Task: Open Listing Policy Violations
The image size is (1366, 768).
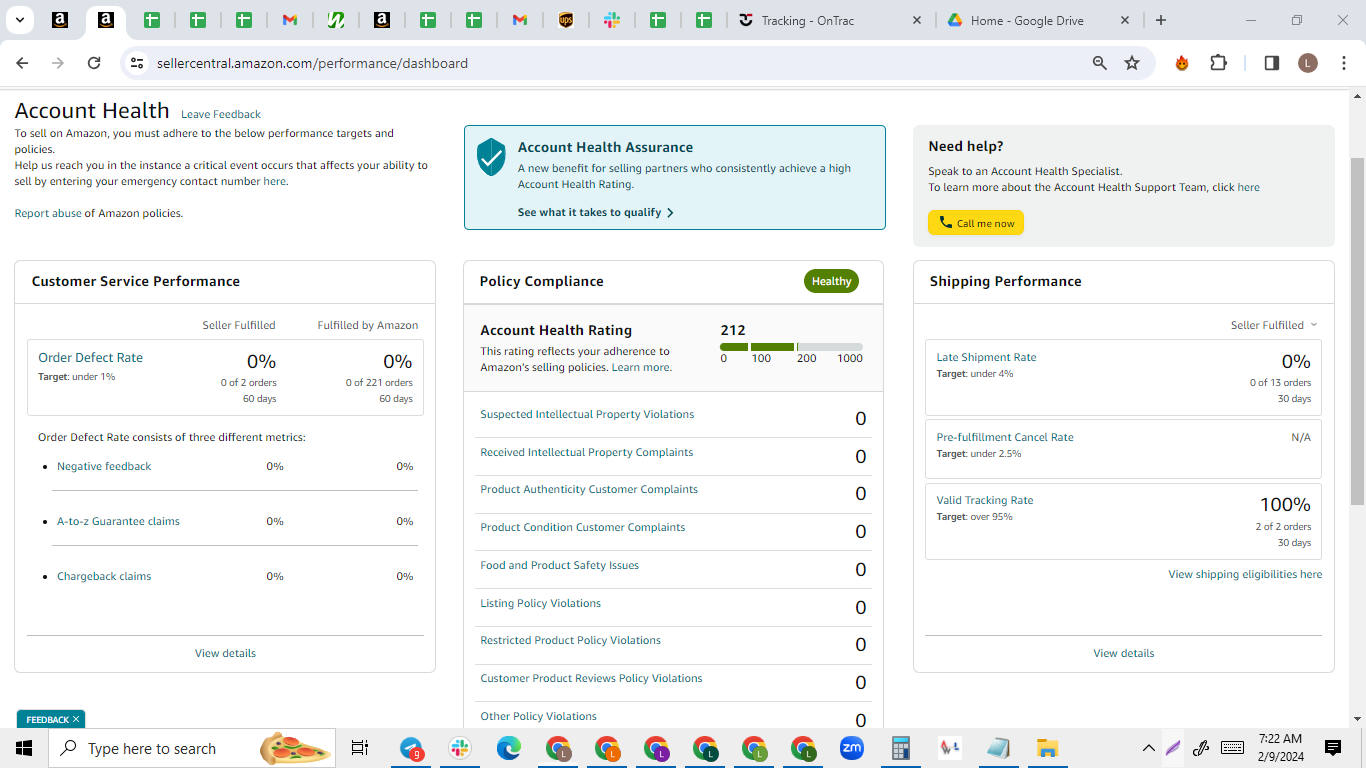Action: coord(540,603)
